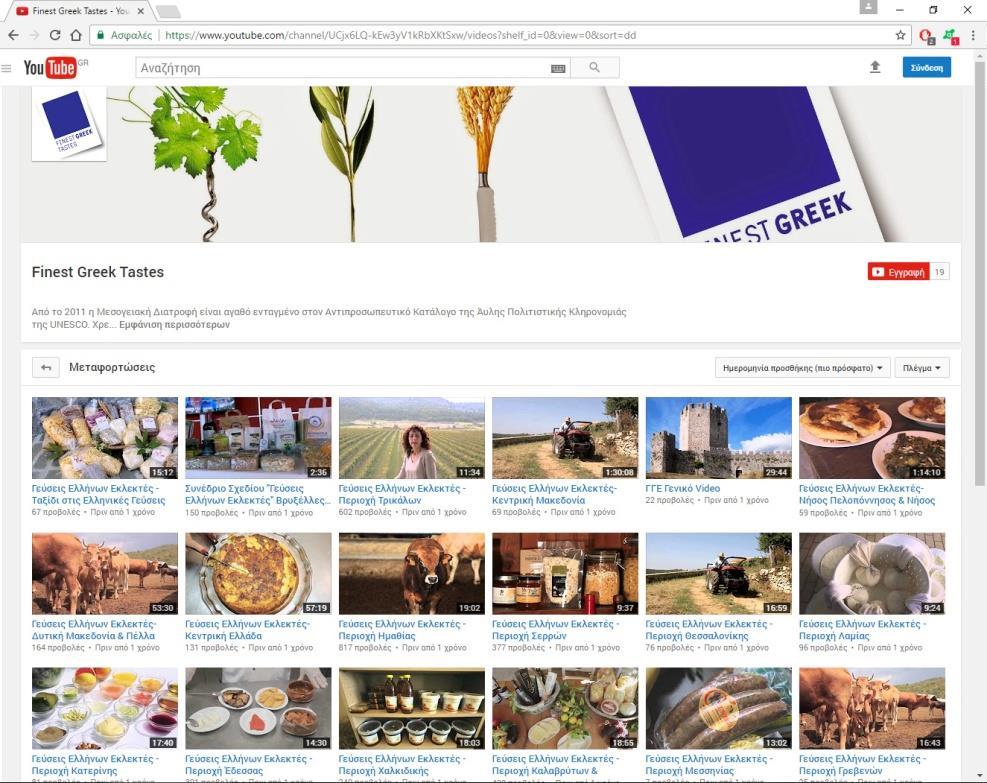Play the 9:24 cheese in bowl thumbnail
Viewport: 987px width, 783px height.
[872, 573]
